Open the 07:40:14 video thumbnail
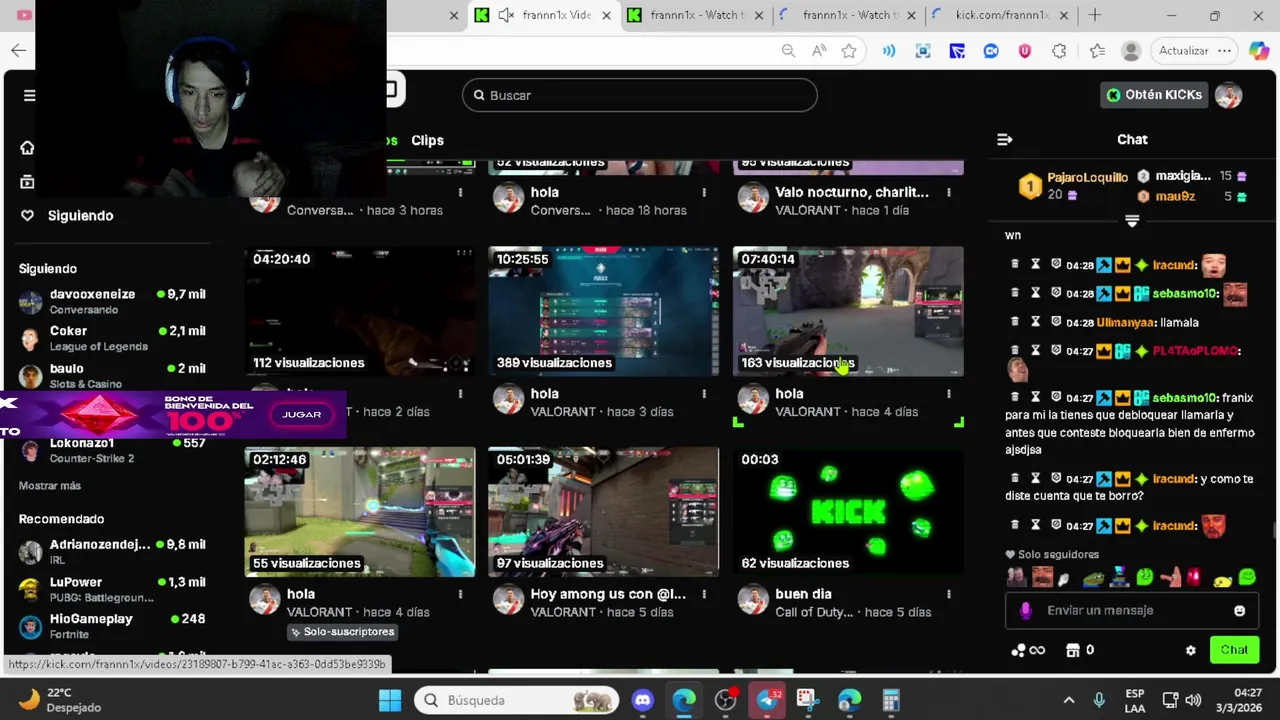Screen dimensions: 1280x720 coord(848,311)
